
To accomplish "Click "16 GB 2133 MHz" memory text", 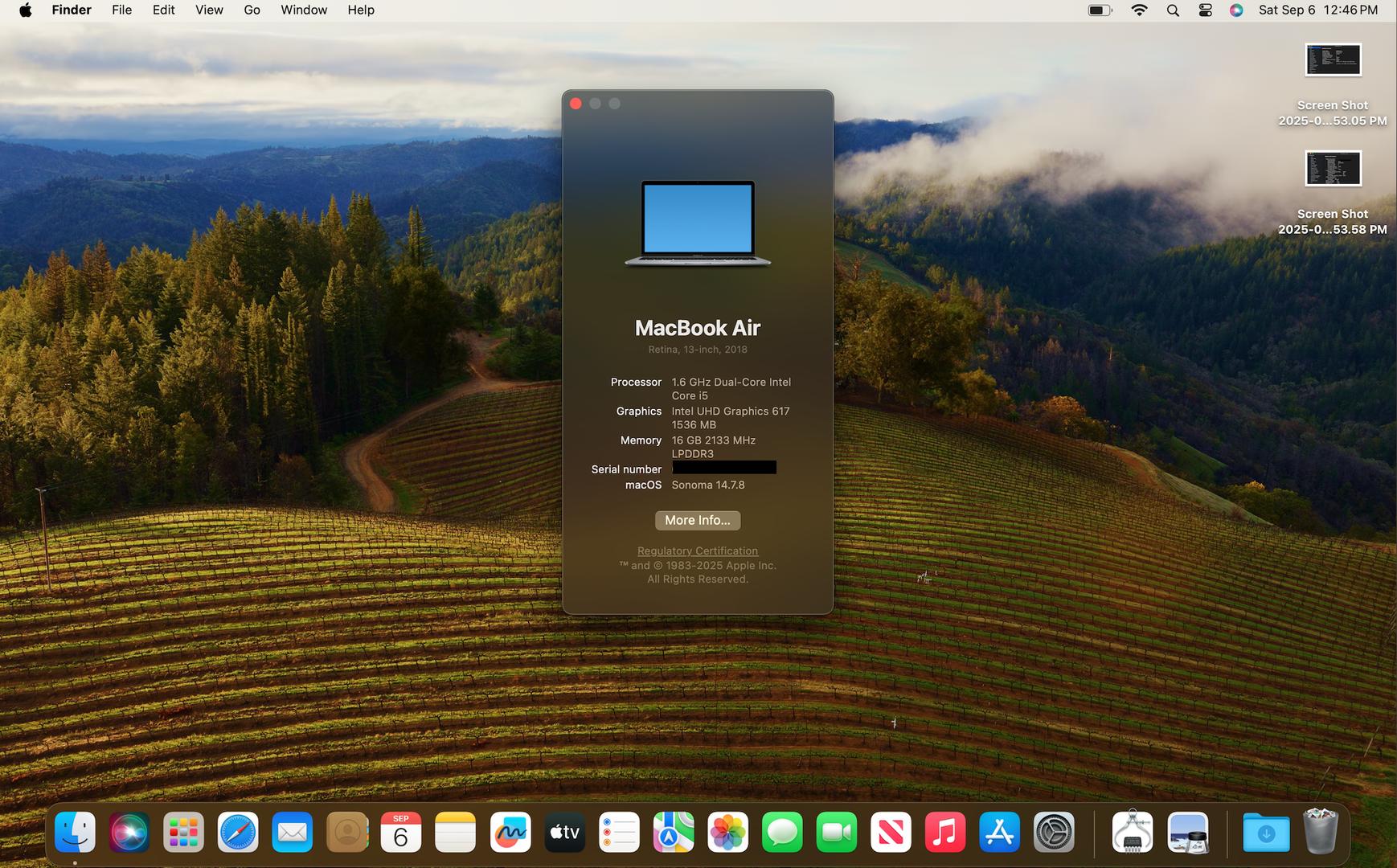I will 714,440.
